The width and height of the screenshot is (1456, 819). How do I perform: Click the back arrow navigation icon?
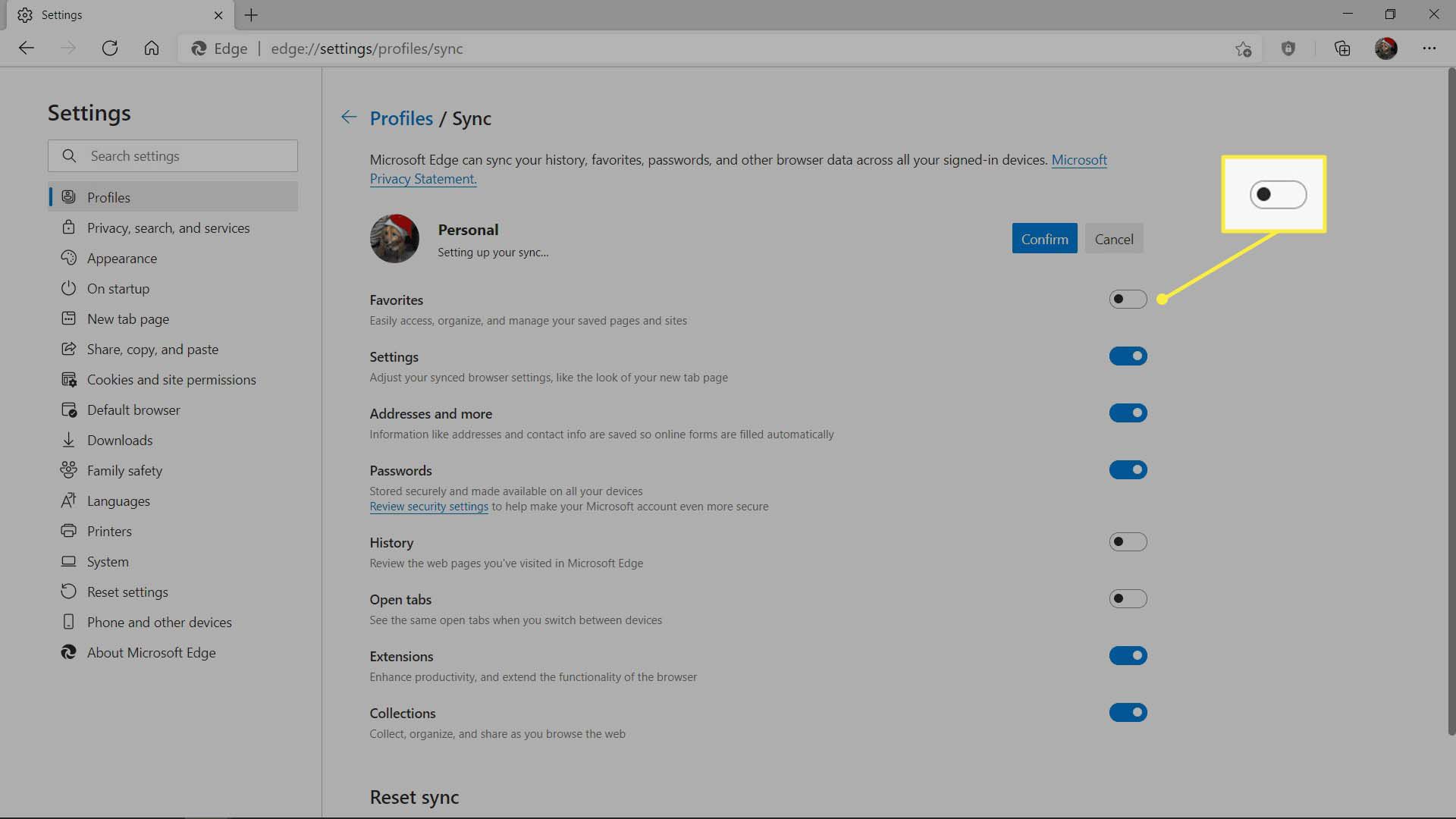click(x=349, y=117)
